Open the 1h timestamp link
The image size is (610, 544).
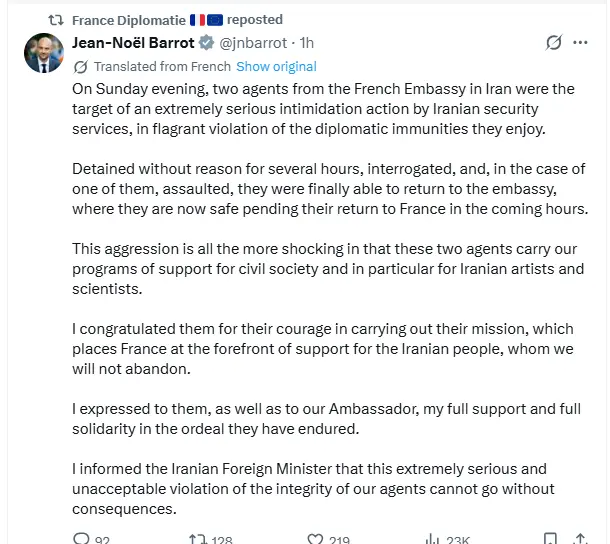pos(307,43)
